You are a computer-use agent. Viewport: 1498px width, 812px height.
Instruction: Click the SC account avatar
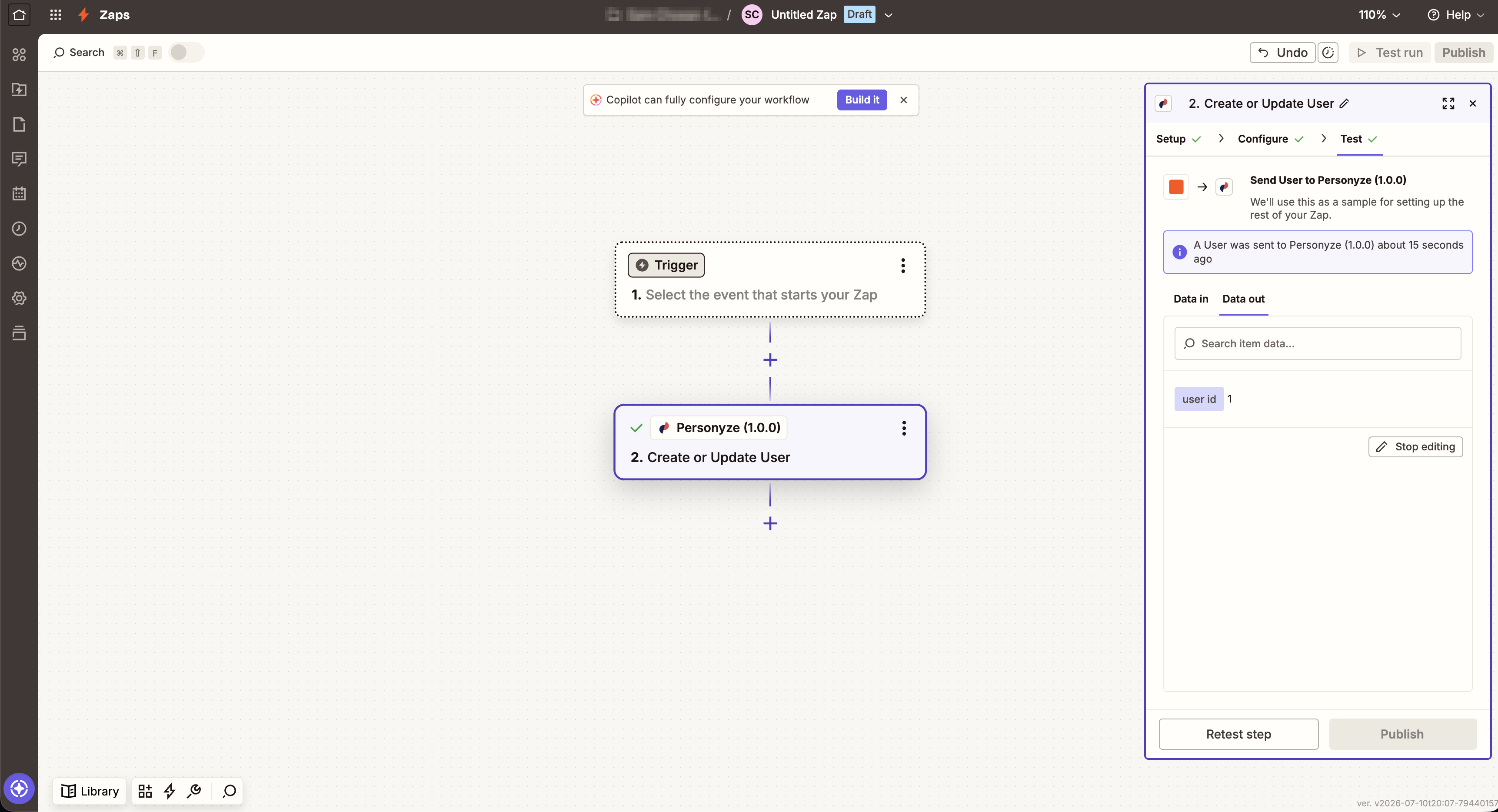[x=752, y=14]
